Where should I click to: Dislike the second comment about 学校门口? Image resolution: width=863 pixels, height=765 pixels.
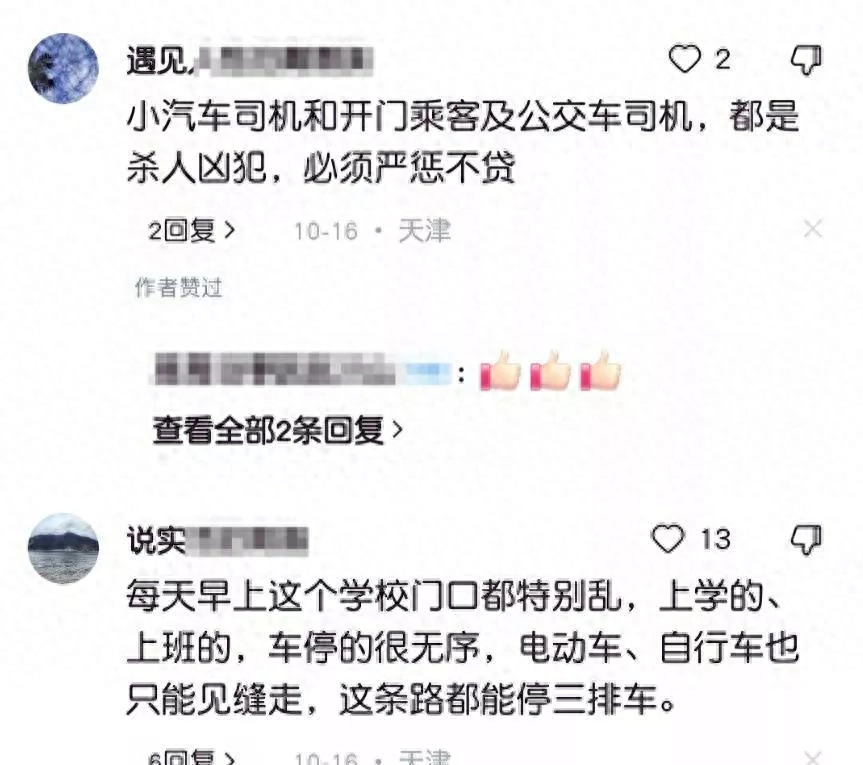pos(806,539)
